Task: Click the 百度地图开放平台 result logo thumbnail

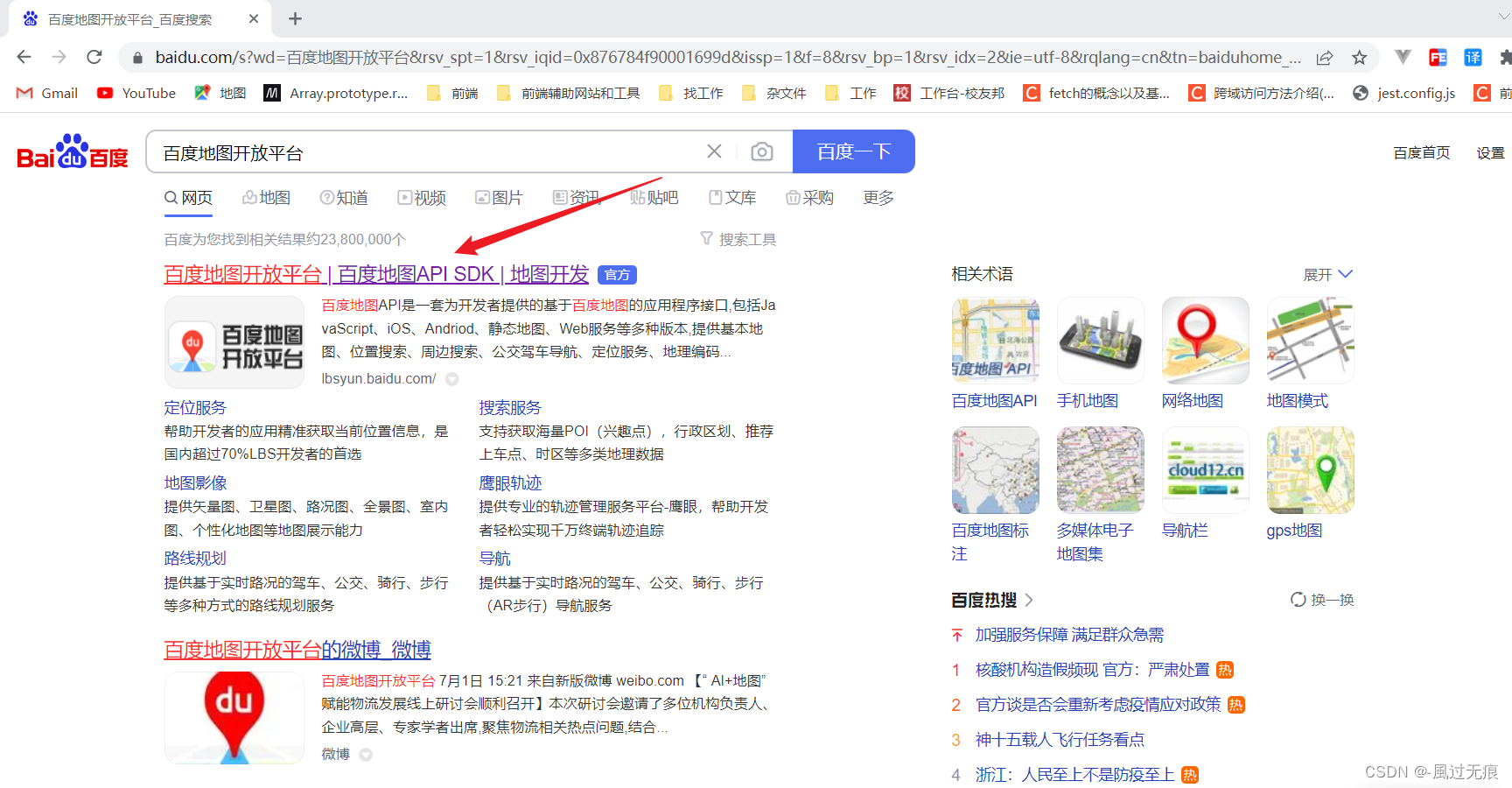Action: [x=234, y=342]
